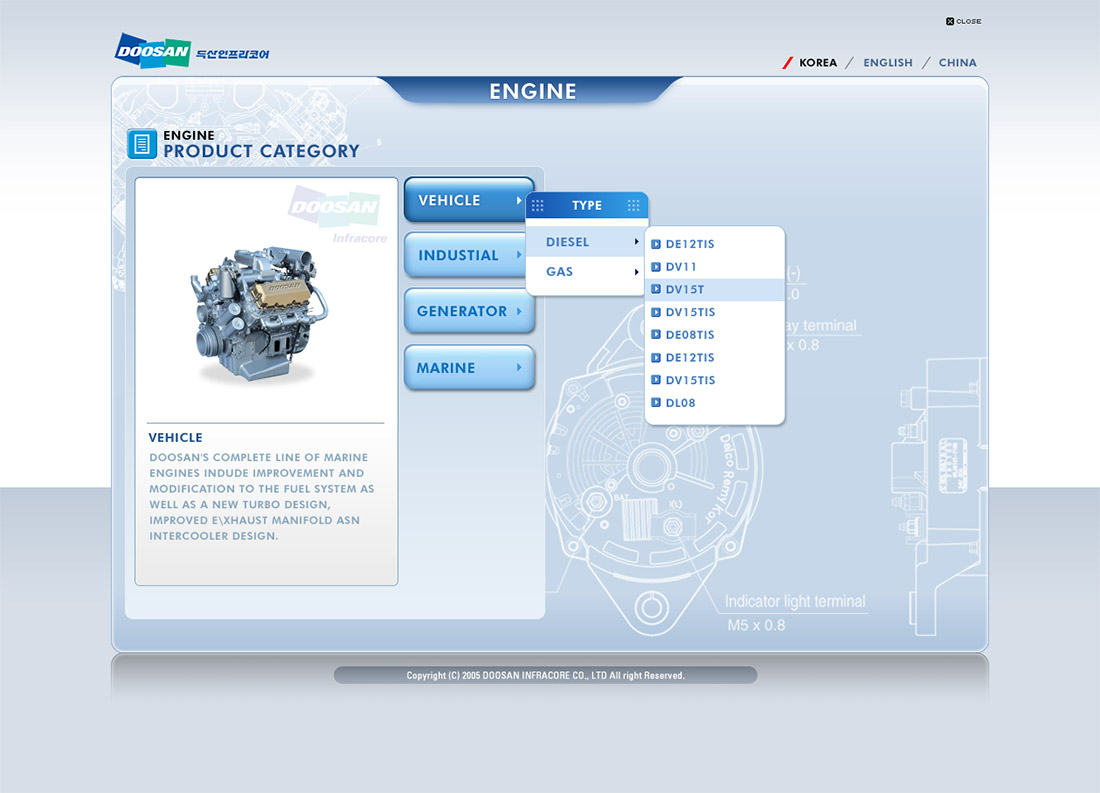This screenshot has height=793, width=1100.
Task: Click the copyright notice in the footer
Action: 545,675
